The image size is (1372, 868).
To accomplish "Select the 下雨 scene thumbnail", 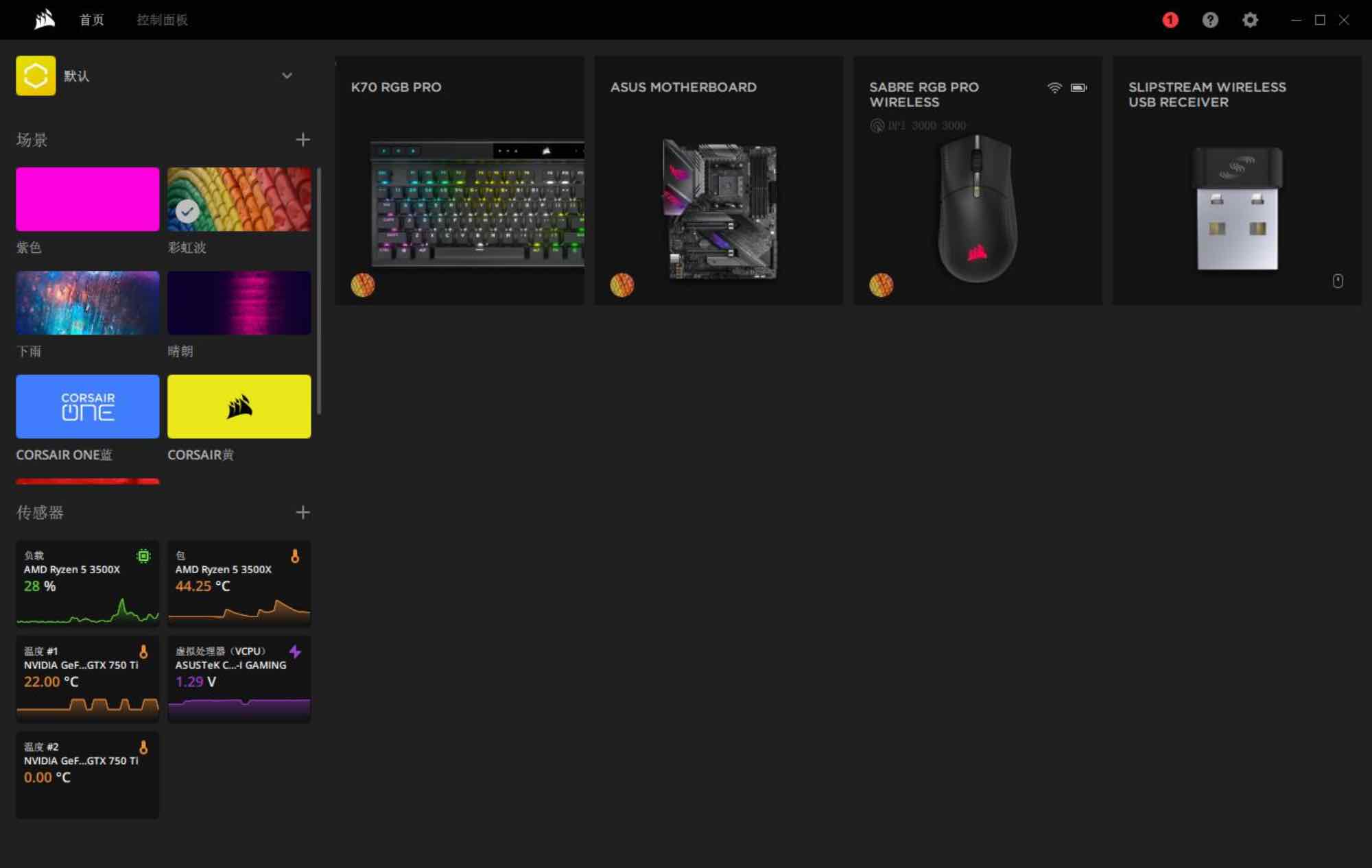I will tap(88, 303).
